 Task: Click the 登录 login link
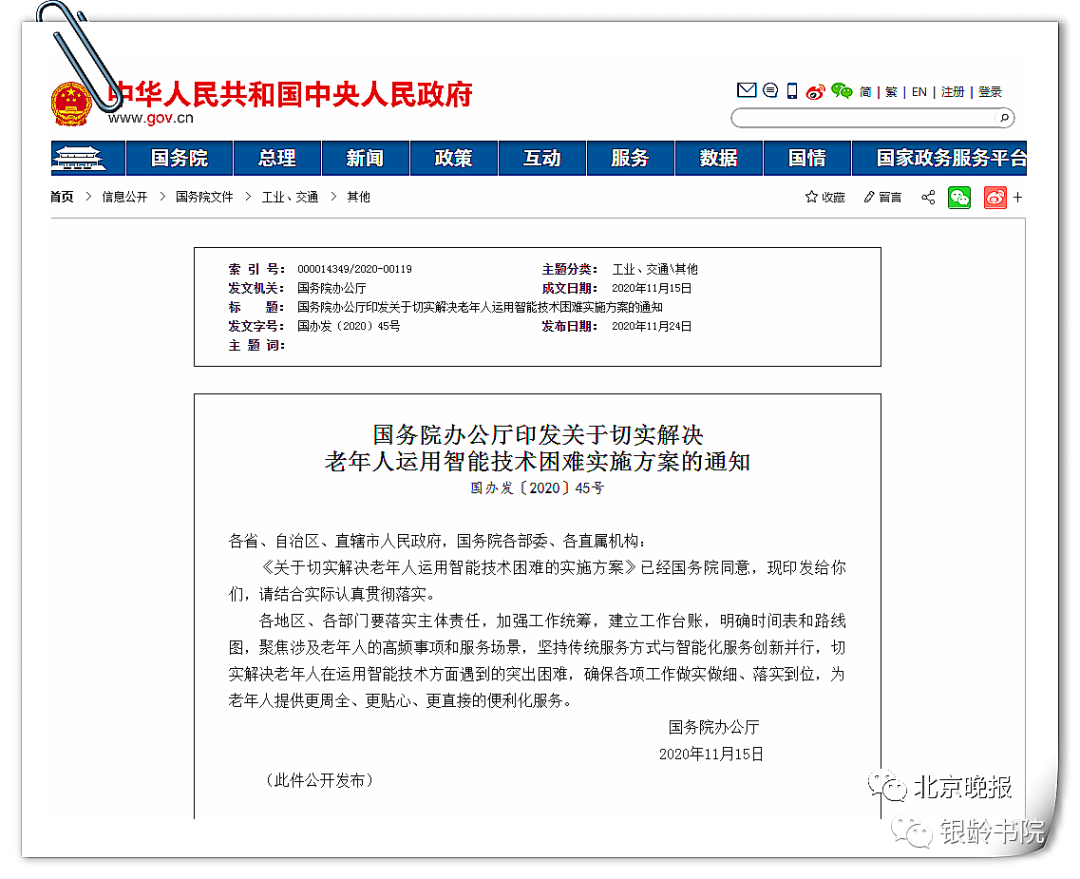(990, 92)
